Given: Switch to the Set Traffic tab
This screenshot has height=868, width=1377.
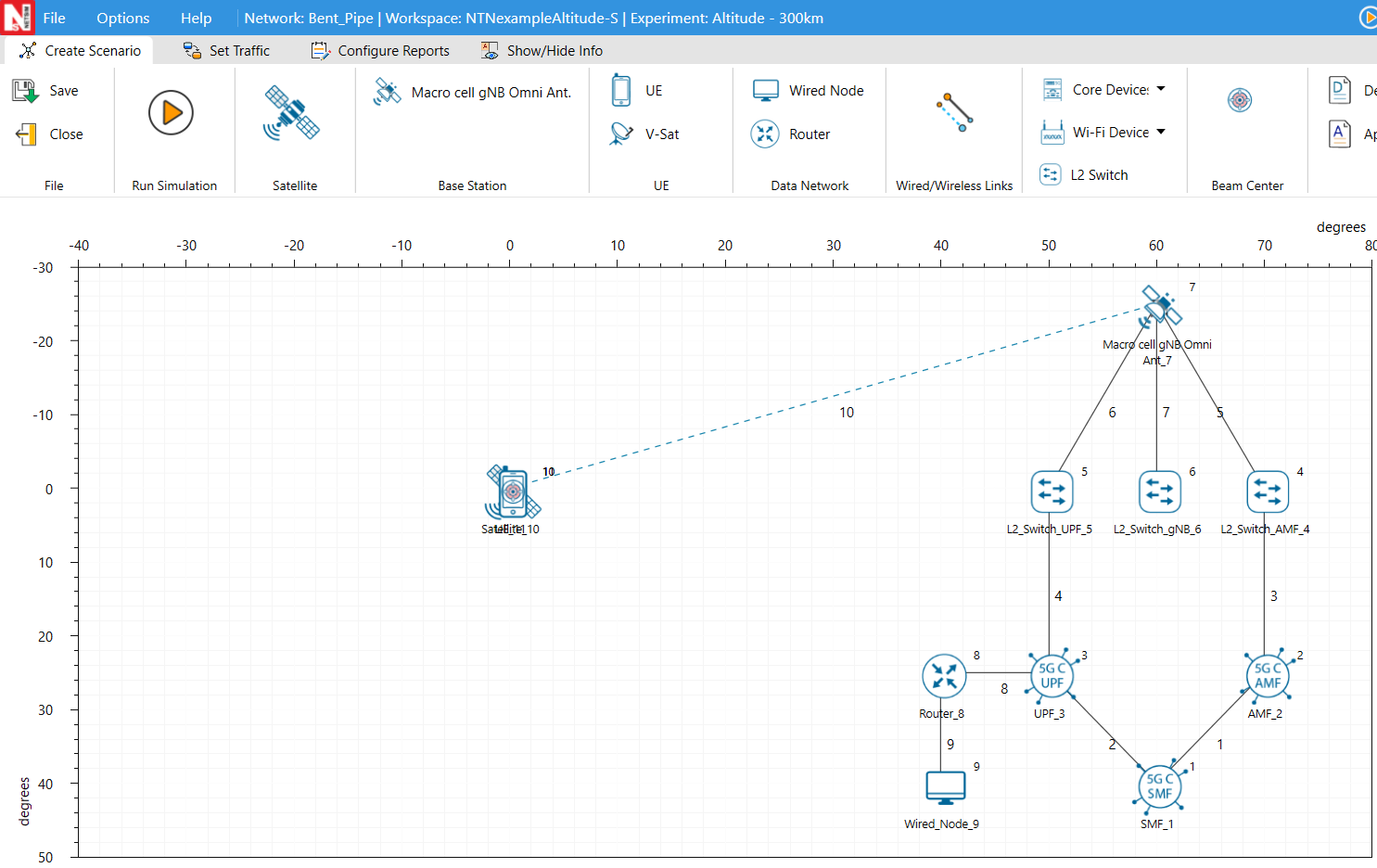Looking at the screenshot, I should [227, 51].
